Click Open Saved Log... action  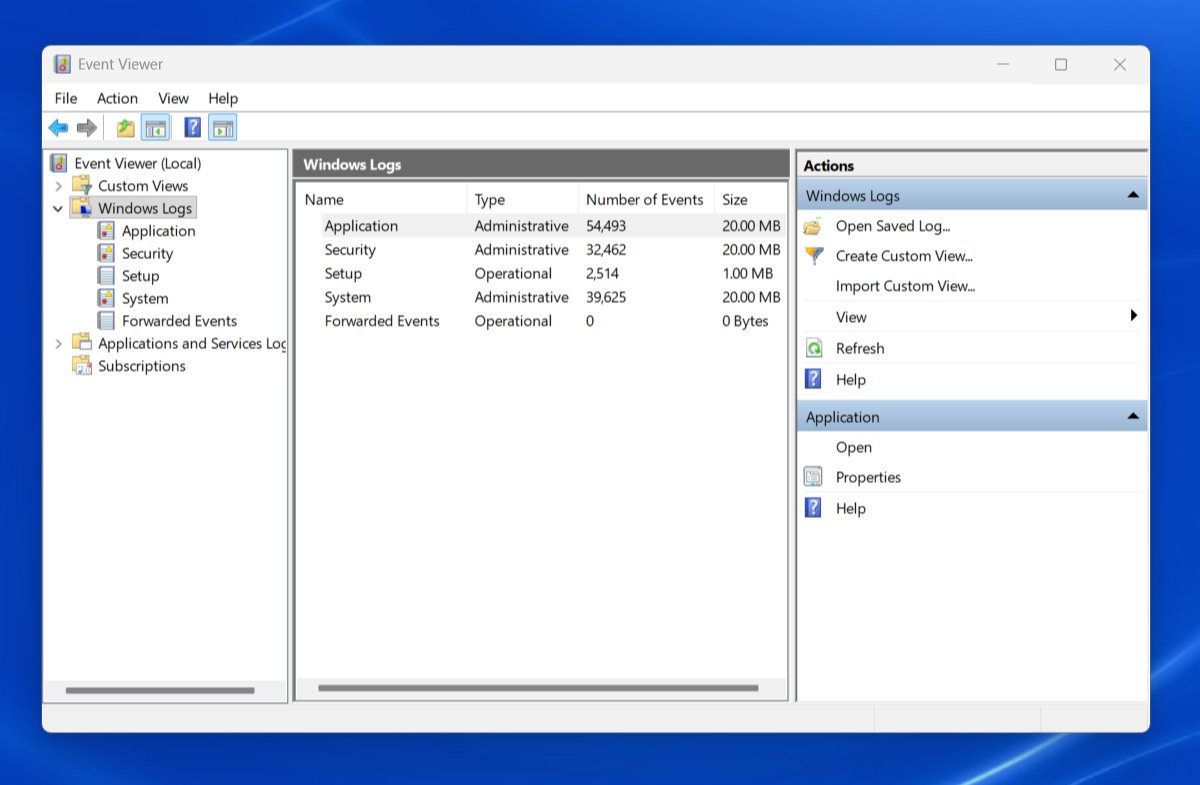click(893, 226)
